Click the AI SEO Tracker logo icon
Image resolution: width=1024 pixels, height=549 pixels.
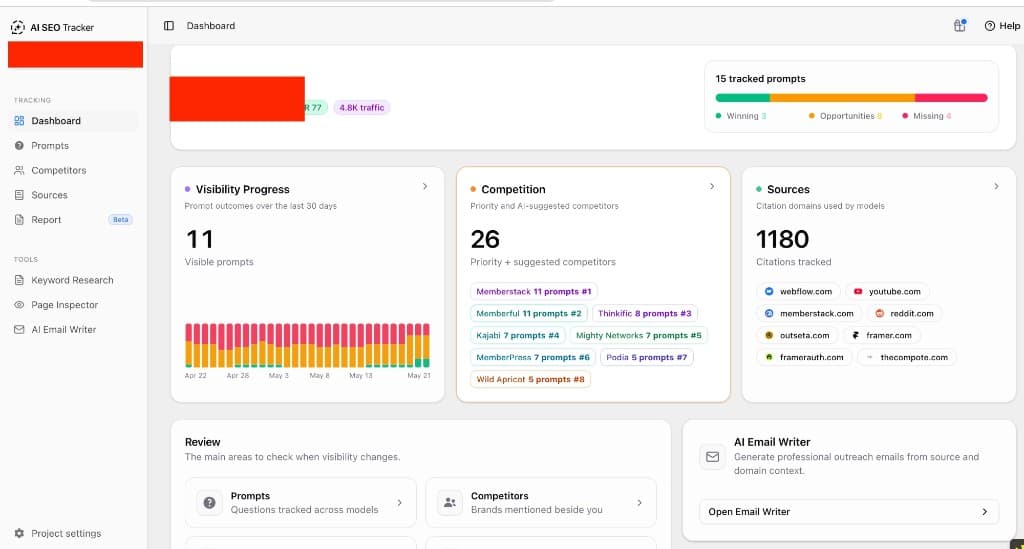[x=18, y=27]
